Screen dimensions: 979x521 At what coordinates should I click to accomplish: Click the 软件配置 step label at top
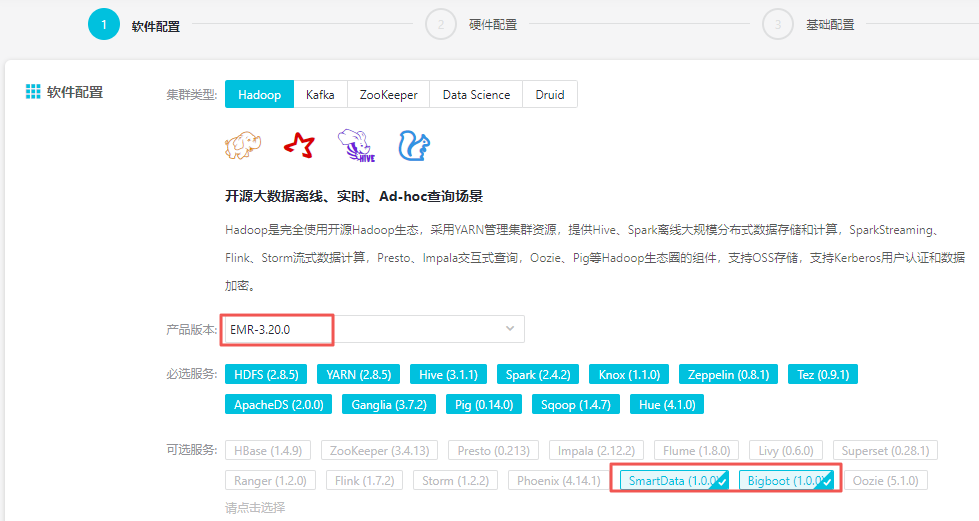[156, 26]
